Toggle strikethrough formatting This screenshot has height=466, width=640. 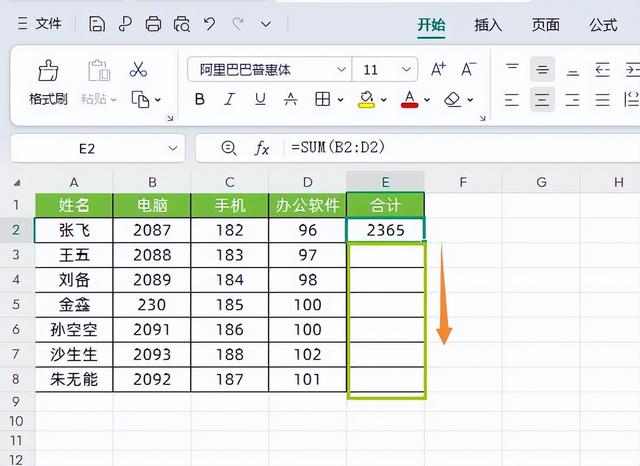(x=291, y=99)
